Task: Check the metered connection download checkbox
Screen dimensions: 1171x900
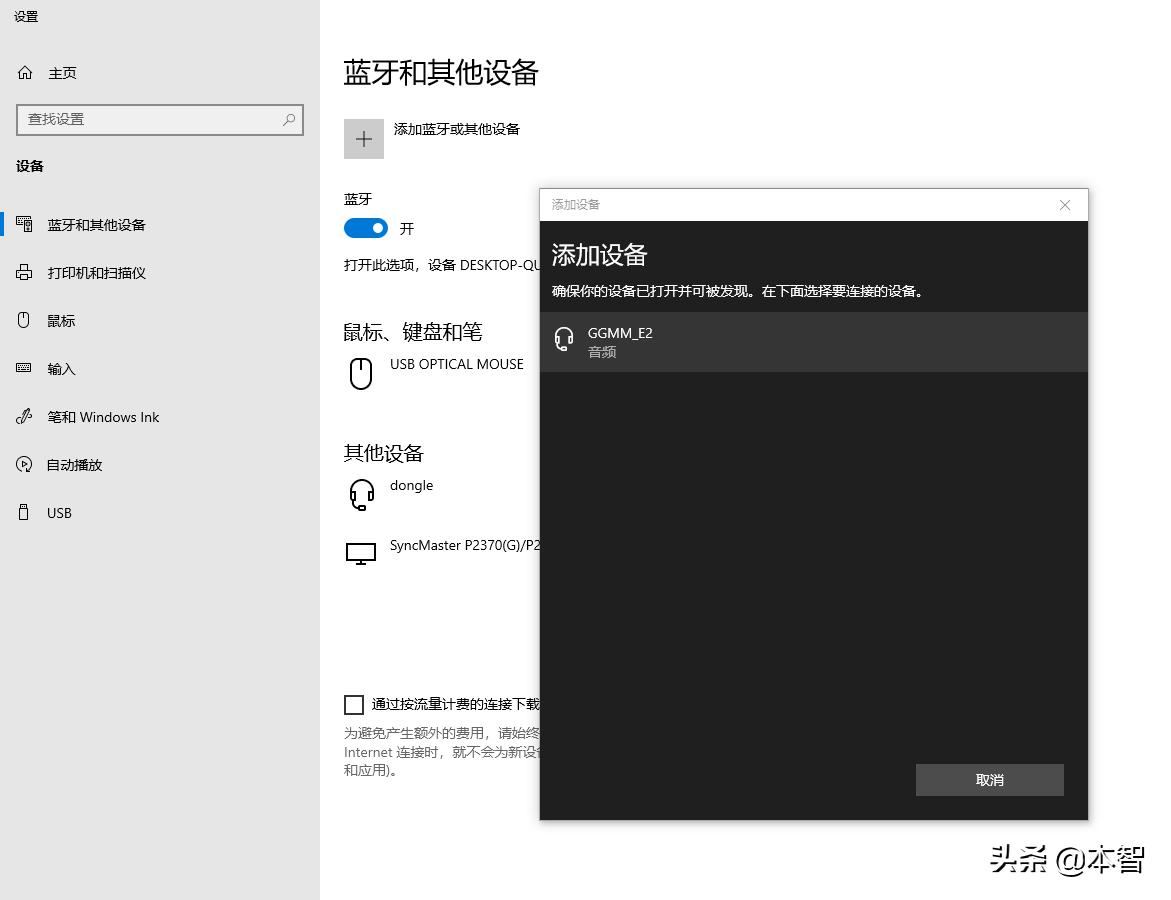Action: coord(354,704)
